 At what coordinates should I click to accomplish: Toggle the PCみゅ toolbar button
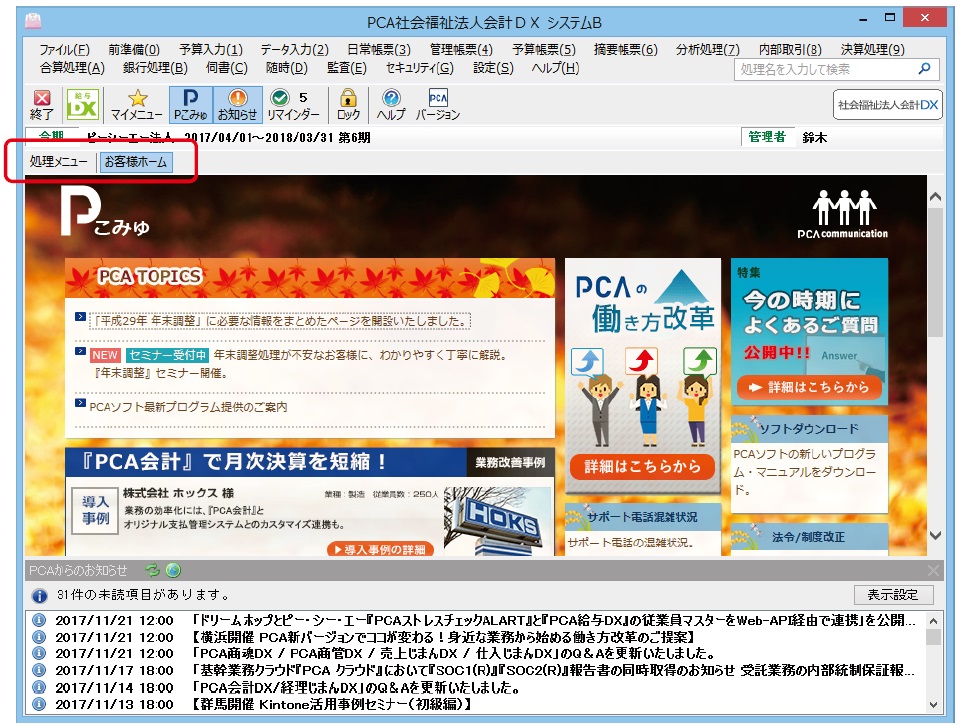pyautogui.click(x=191, y=104)
